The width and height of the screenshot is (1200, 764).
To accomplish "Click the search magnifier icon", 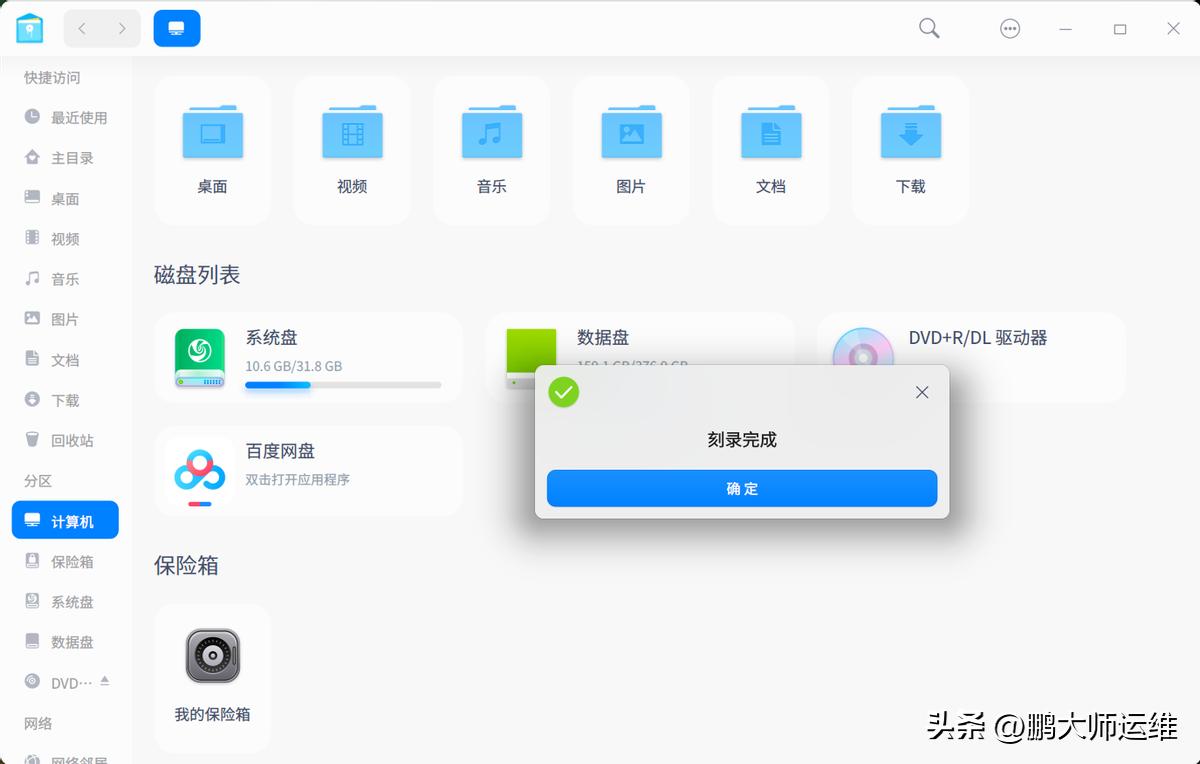I will [927, 28].
